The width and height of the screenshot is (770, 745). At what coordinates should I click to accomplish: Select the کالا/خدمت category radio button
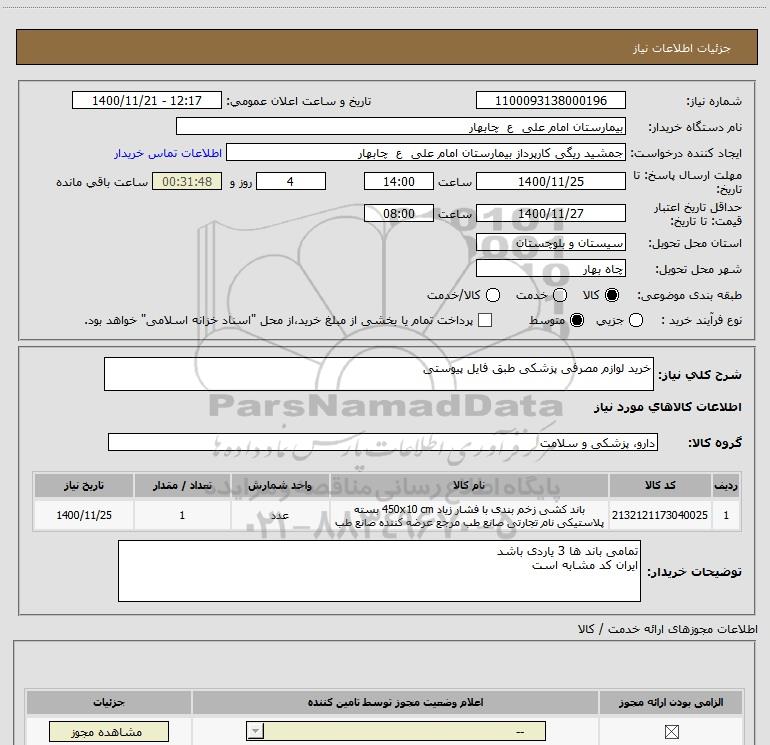click(x=493, y=295)
